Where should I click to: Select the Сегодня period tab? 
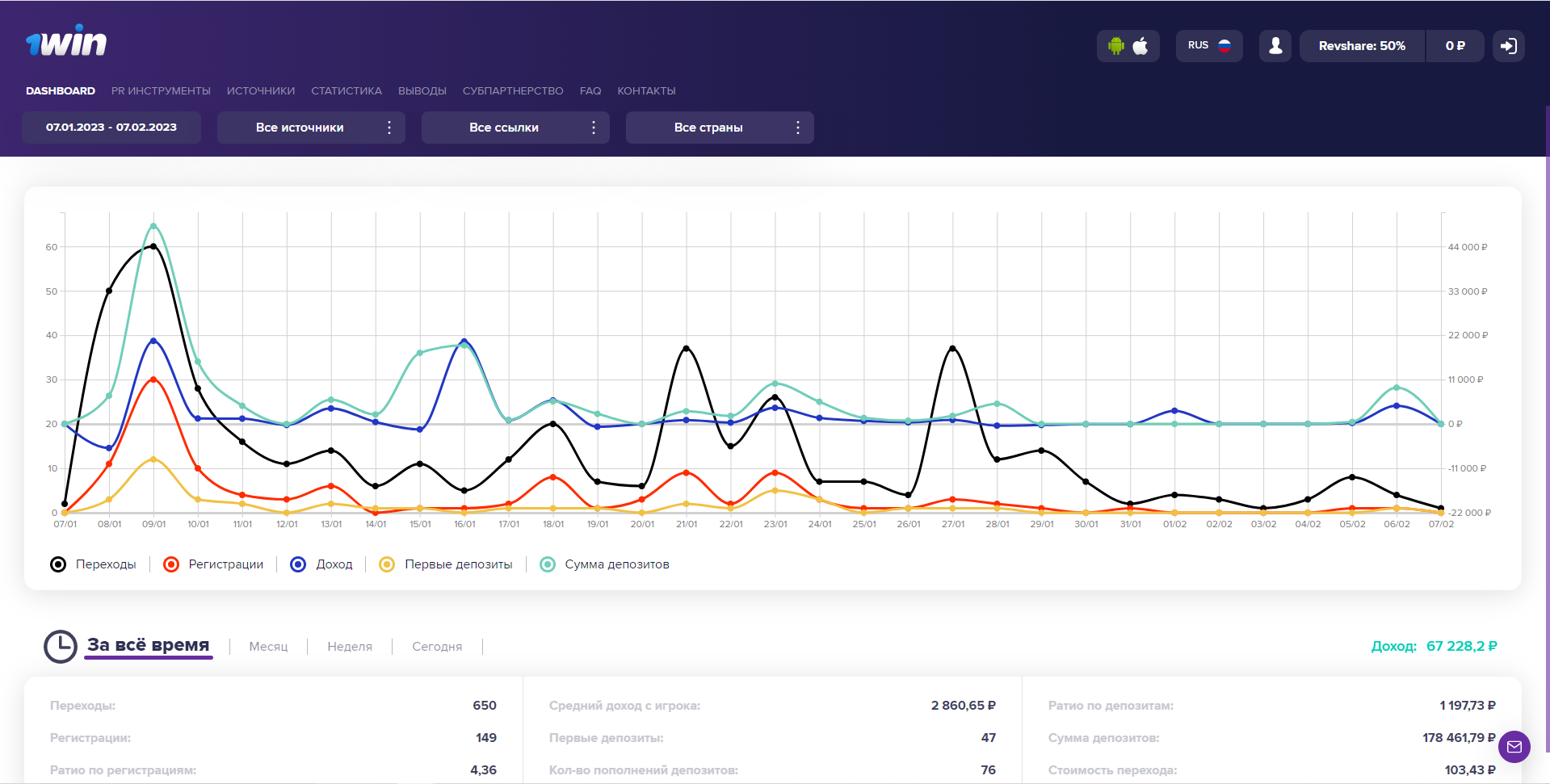pos(437,647)
